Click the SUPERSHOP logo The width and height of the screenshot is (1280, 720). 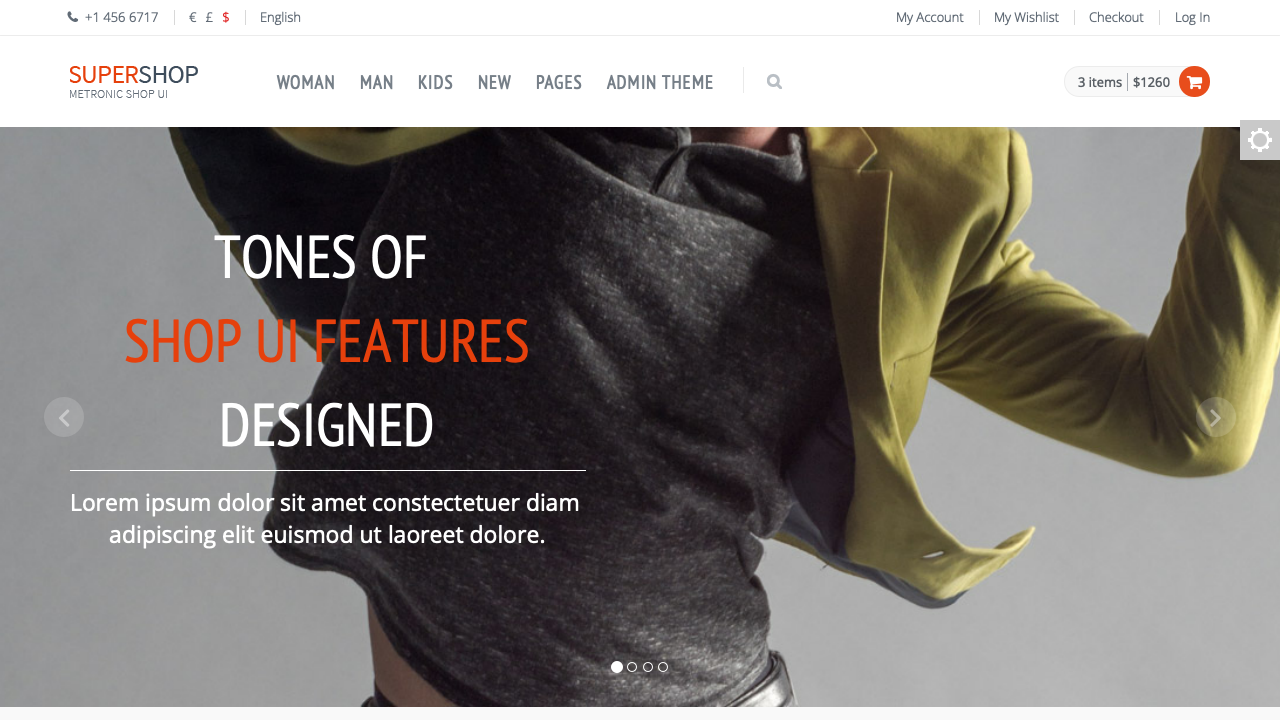click(134, 81)
